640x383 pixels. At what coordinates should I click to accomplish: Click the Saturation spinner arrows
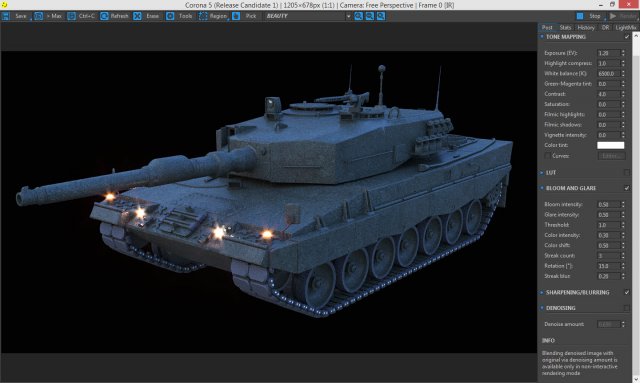tap(623, 104)
